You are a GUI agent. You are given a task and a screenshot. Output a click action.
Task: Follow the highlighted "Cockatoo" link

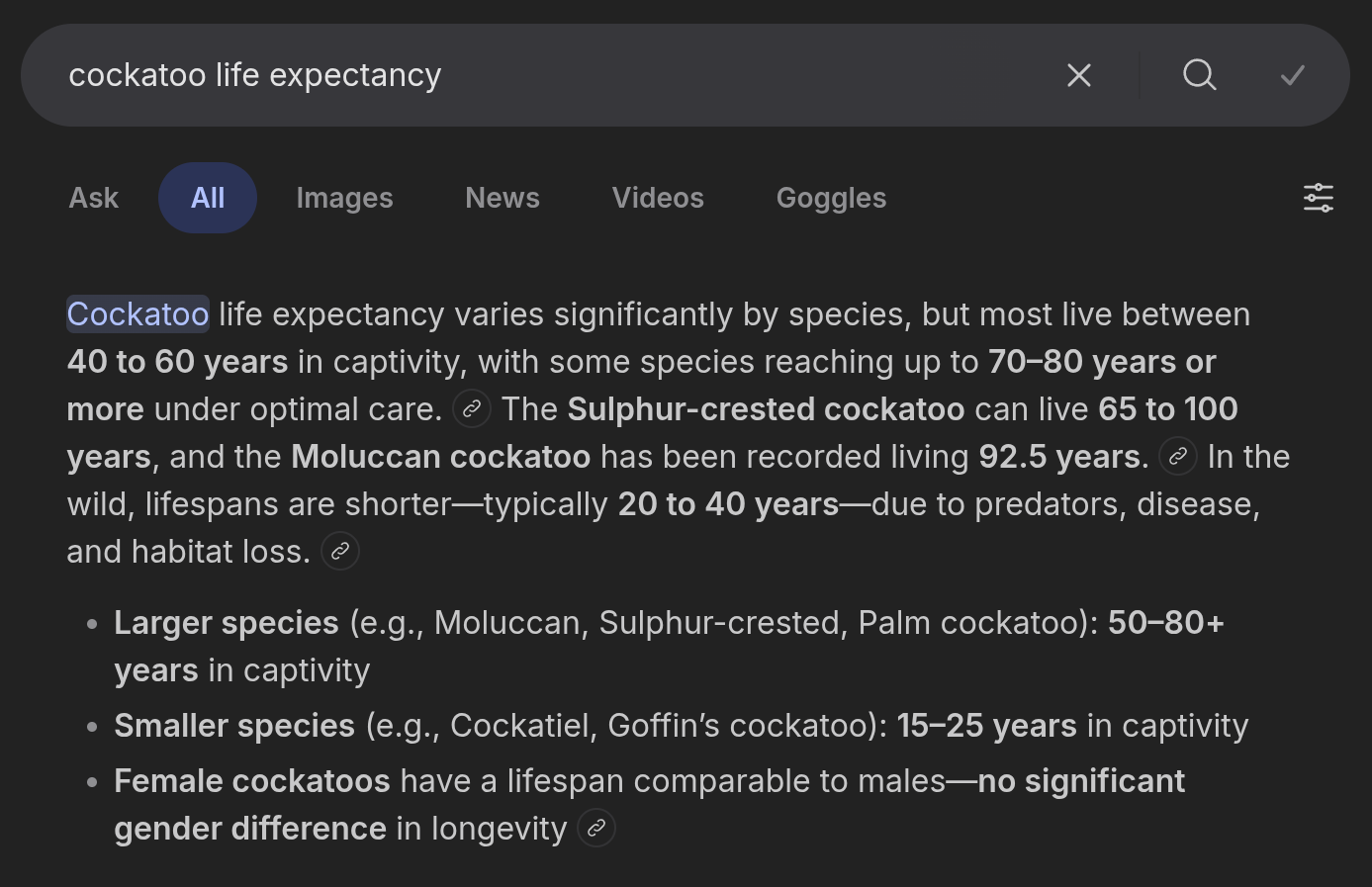click(x=137, y=314)
